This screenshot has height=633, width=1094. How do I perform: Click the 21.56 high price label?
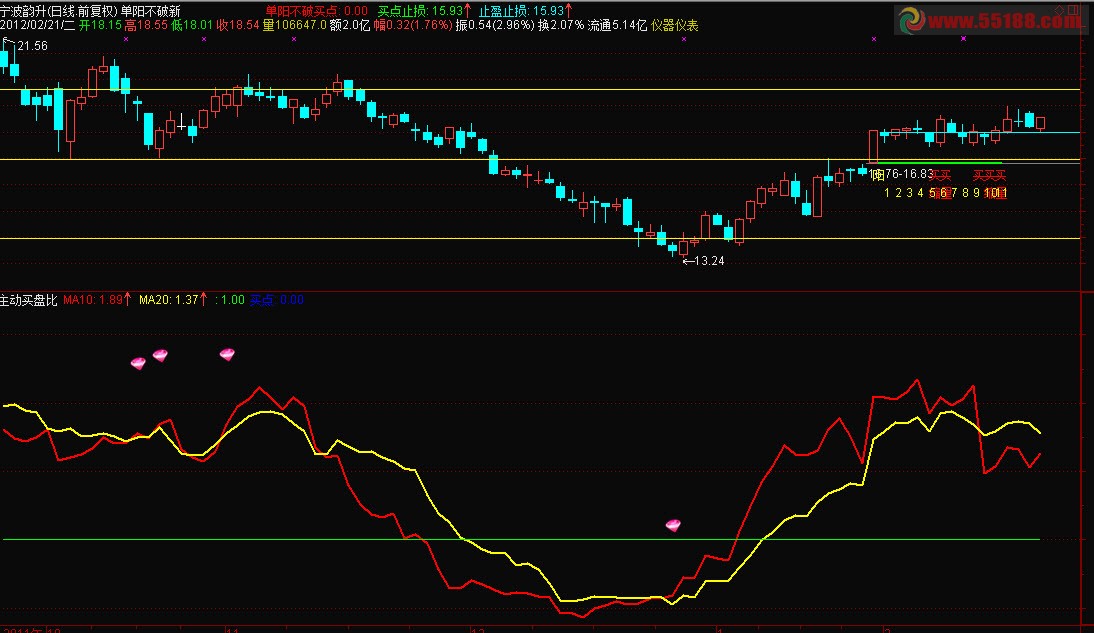(31, 46)
